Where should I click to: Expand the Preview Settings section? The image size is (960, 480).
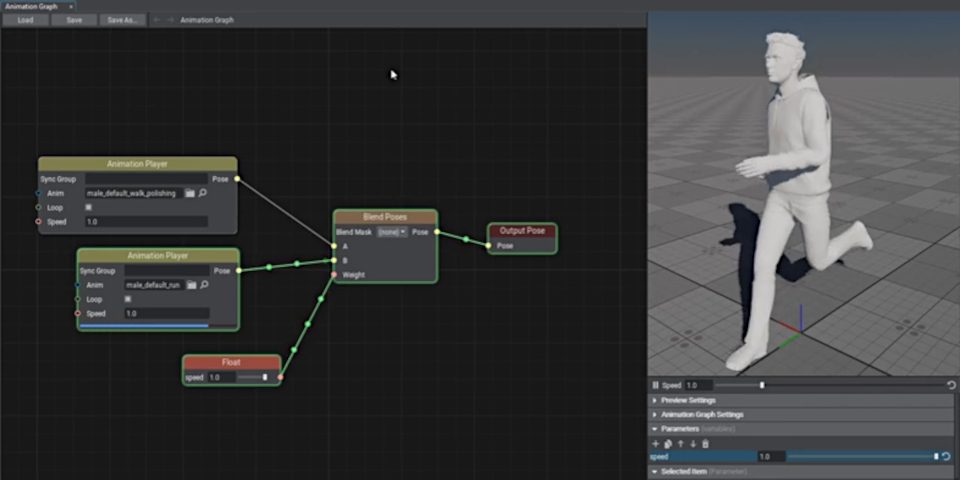[x=688, y=400]
